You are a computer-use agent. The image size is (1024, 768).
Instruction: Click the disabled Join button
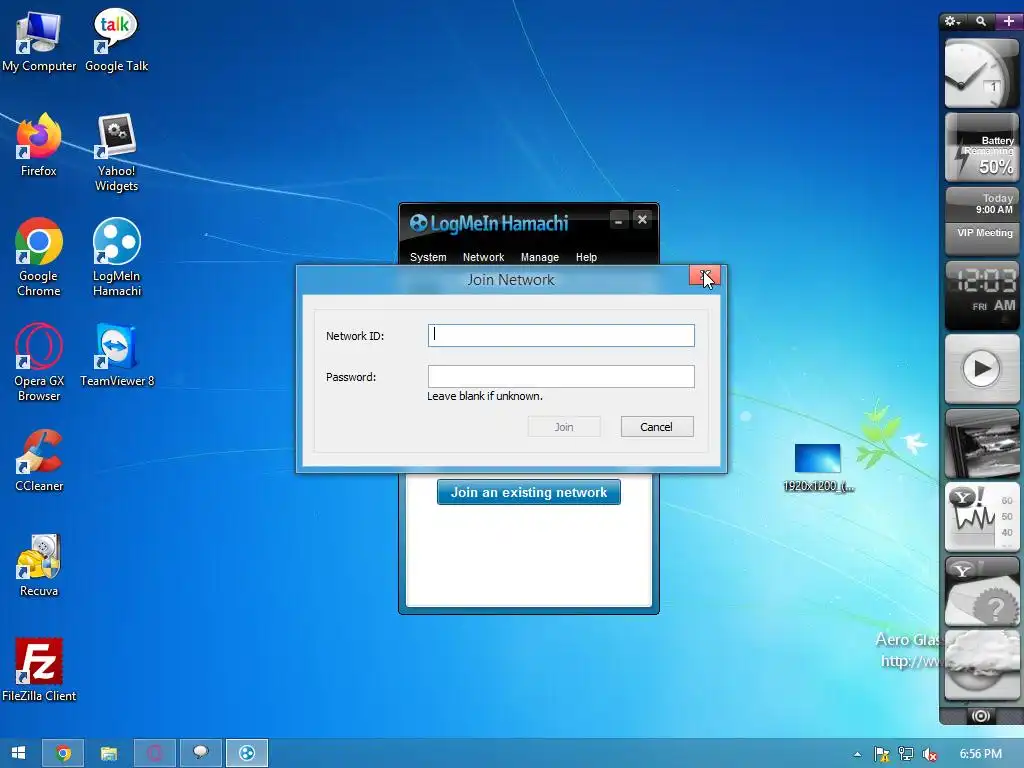pos(564,426)
